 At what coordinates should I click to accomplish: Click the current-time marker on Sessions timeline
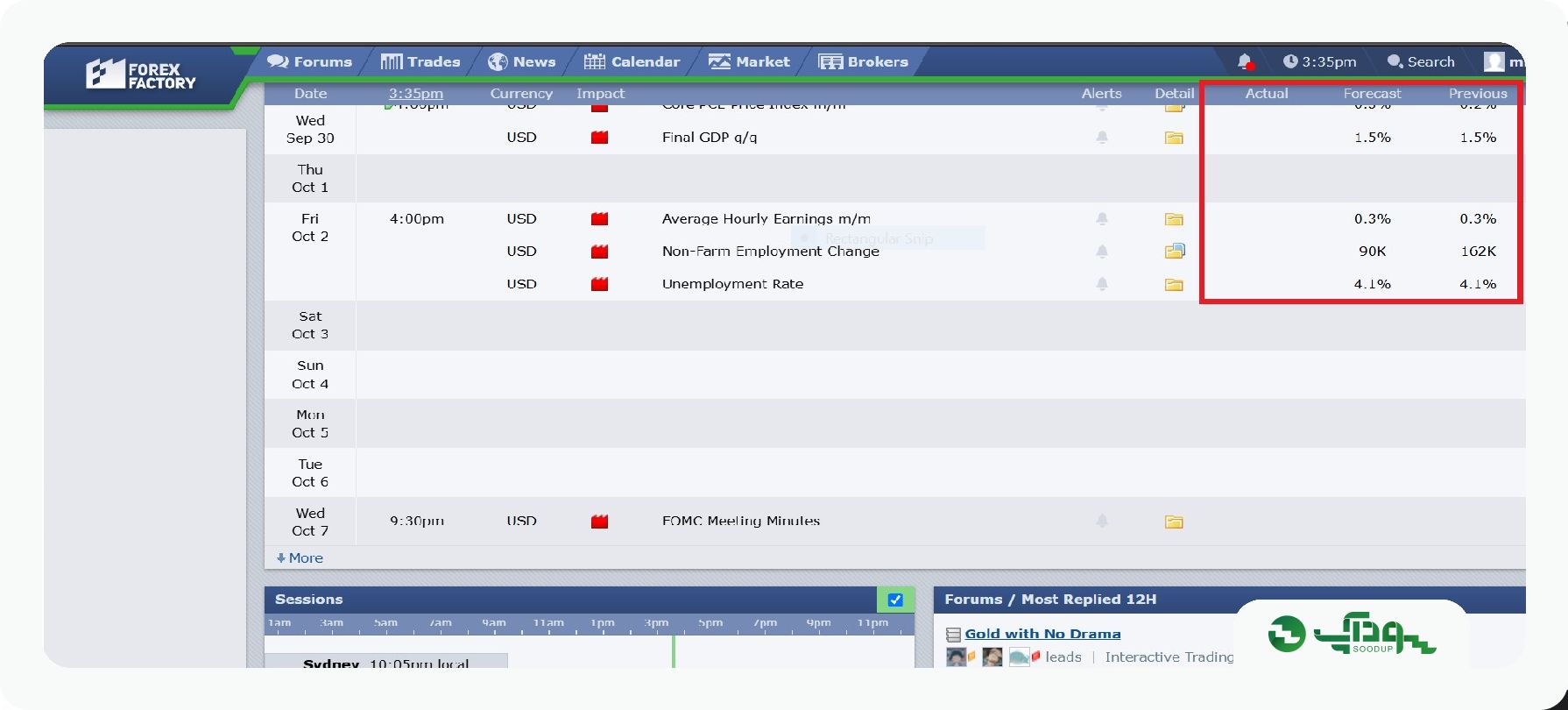point(673,651)
